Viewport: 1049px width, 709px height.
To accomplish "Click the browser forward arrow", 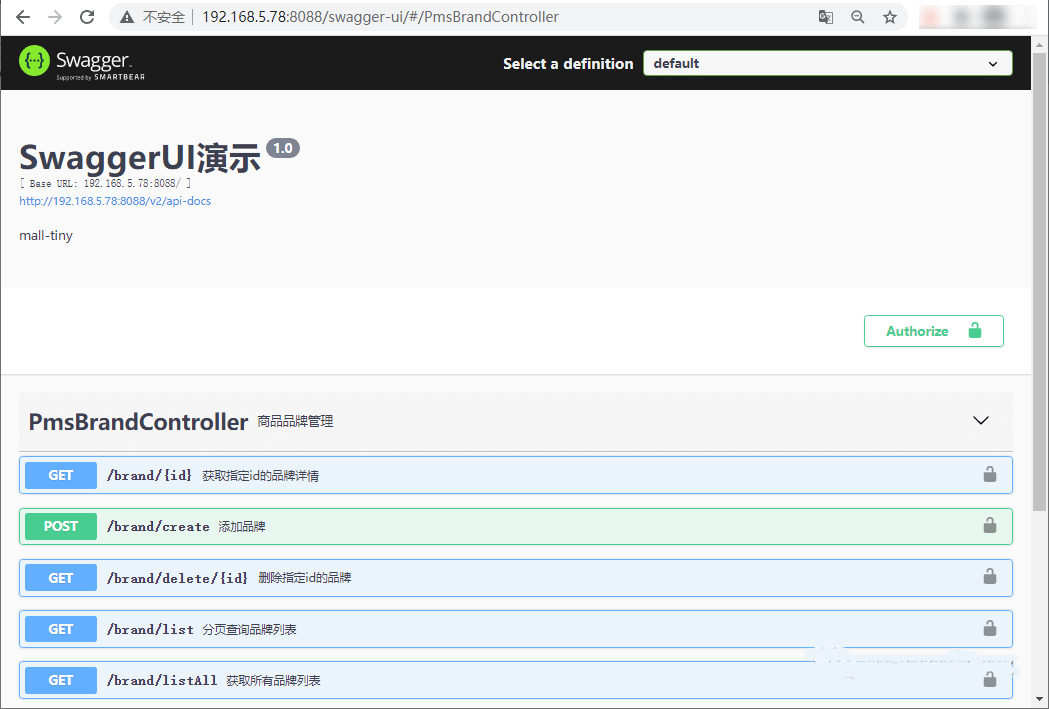I will tap(55, 17).
